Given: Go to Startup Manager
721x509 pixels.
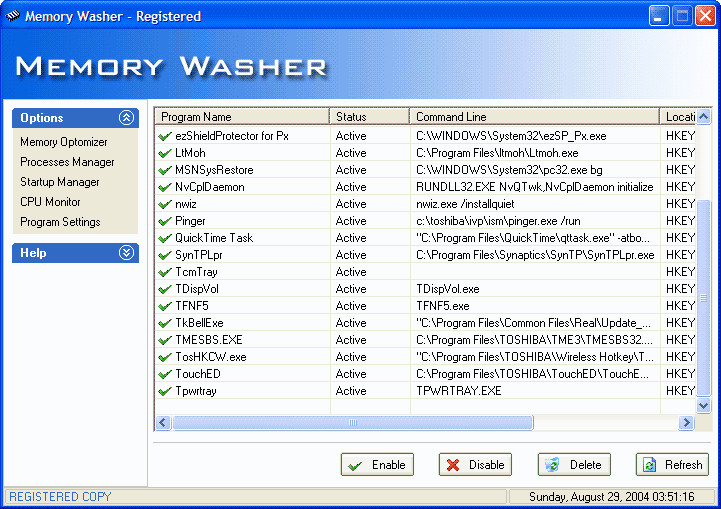Looking at the screenshot, I should pos(60,182).
